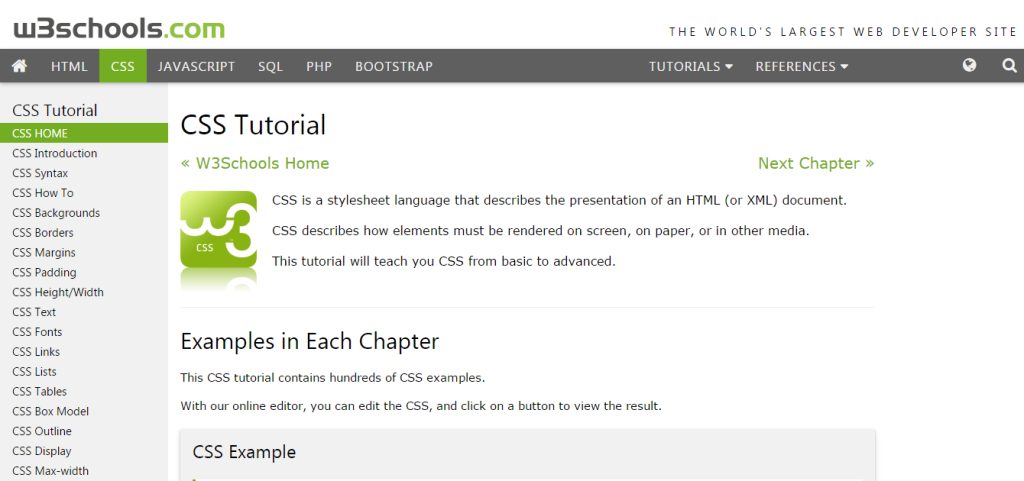Select CSS Syntax in sidebar
Image resolution: width=1024 pixels, height=481 pixels.
point(40,173)
